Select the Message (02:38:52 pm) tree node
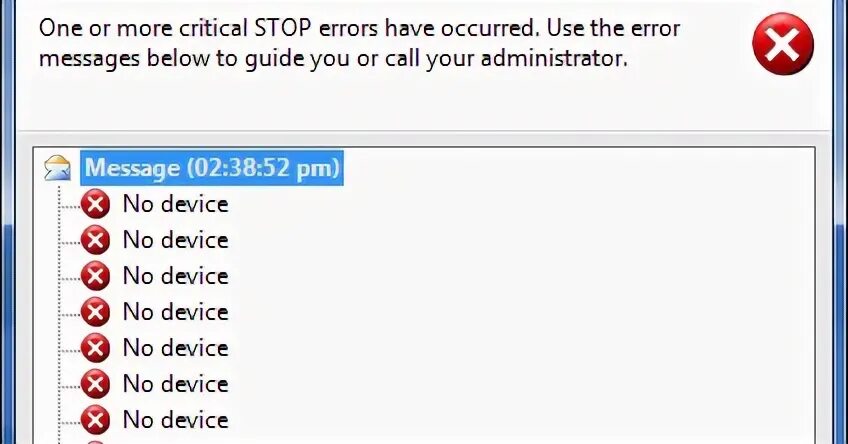848x444 pixels. coord(212,168)
